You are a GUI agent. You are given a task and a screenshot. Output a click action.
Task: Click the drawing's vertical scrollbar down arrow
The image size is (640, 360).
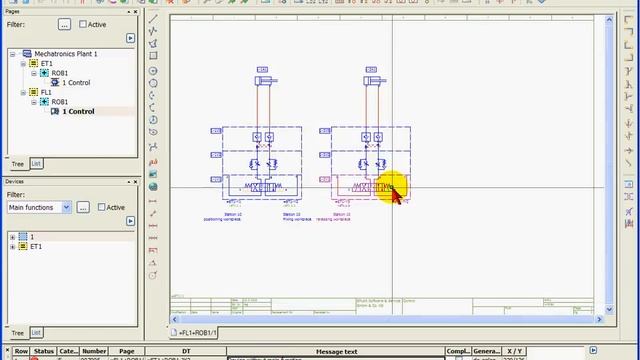pos(609,309)
